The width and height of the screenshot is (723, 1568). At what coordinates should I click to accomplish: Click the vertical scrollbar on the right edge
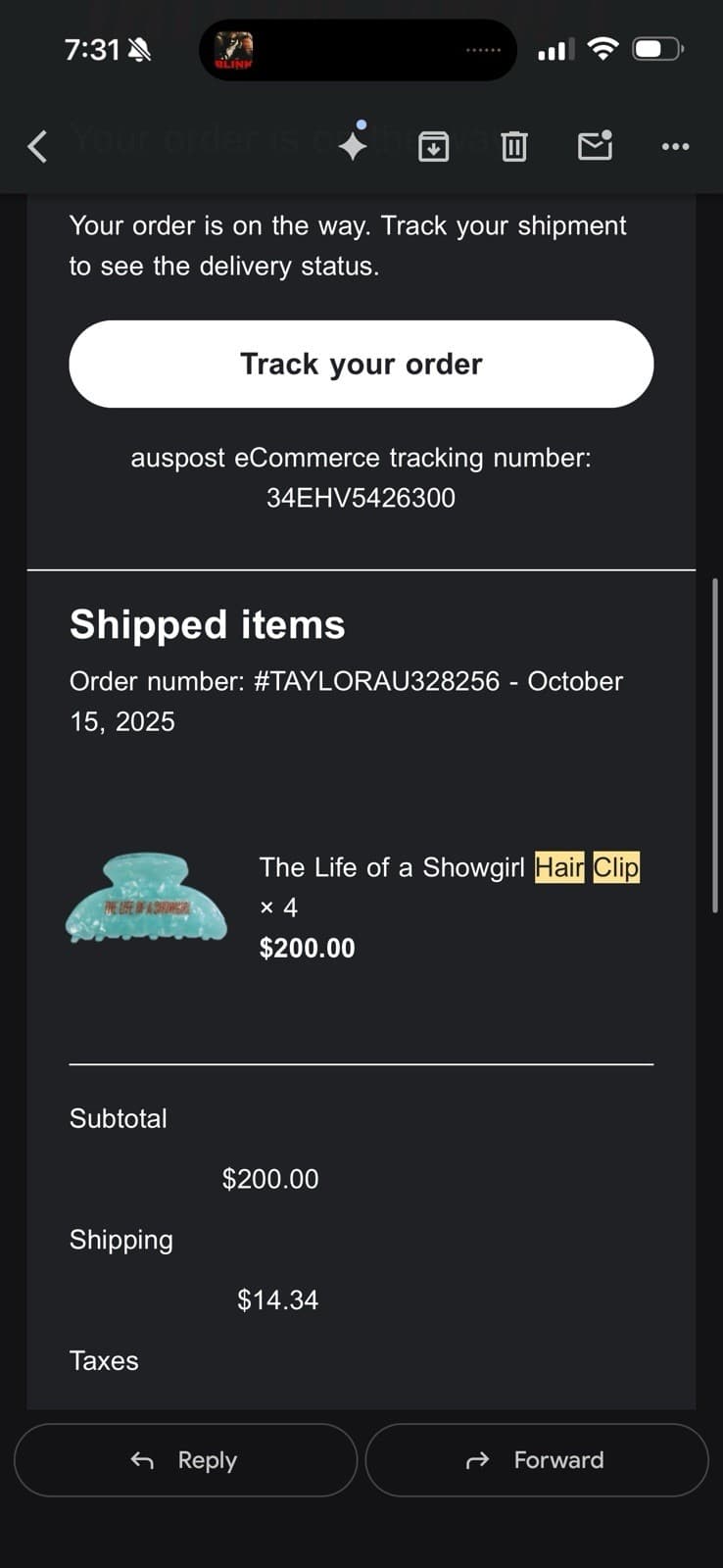pos(717,745)
